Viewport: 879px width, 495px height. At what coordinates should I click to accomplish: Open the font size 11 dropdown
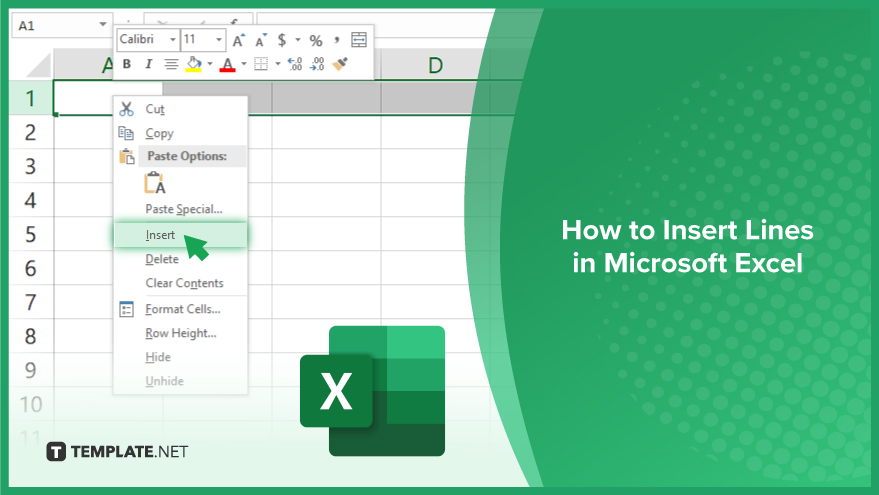pos(219,40)
